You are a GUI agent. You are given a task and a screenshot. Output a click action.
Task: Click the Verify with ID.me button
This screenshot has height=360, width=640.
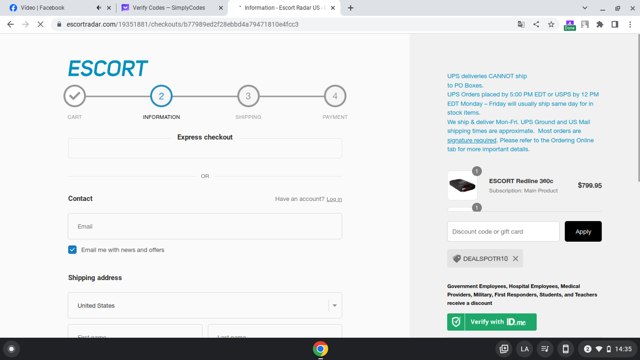(492, 322)
